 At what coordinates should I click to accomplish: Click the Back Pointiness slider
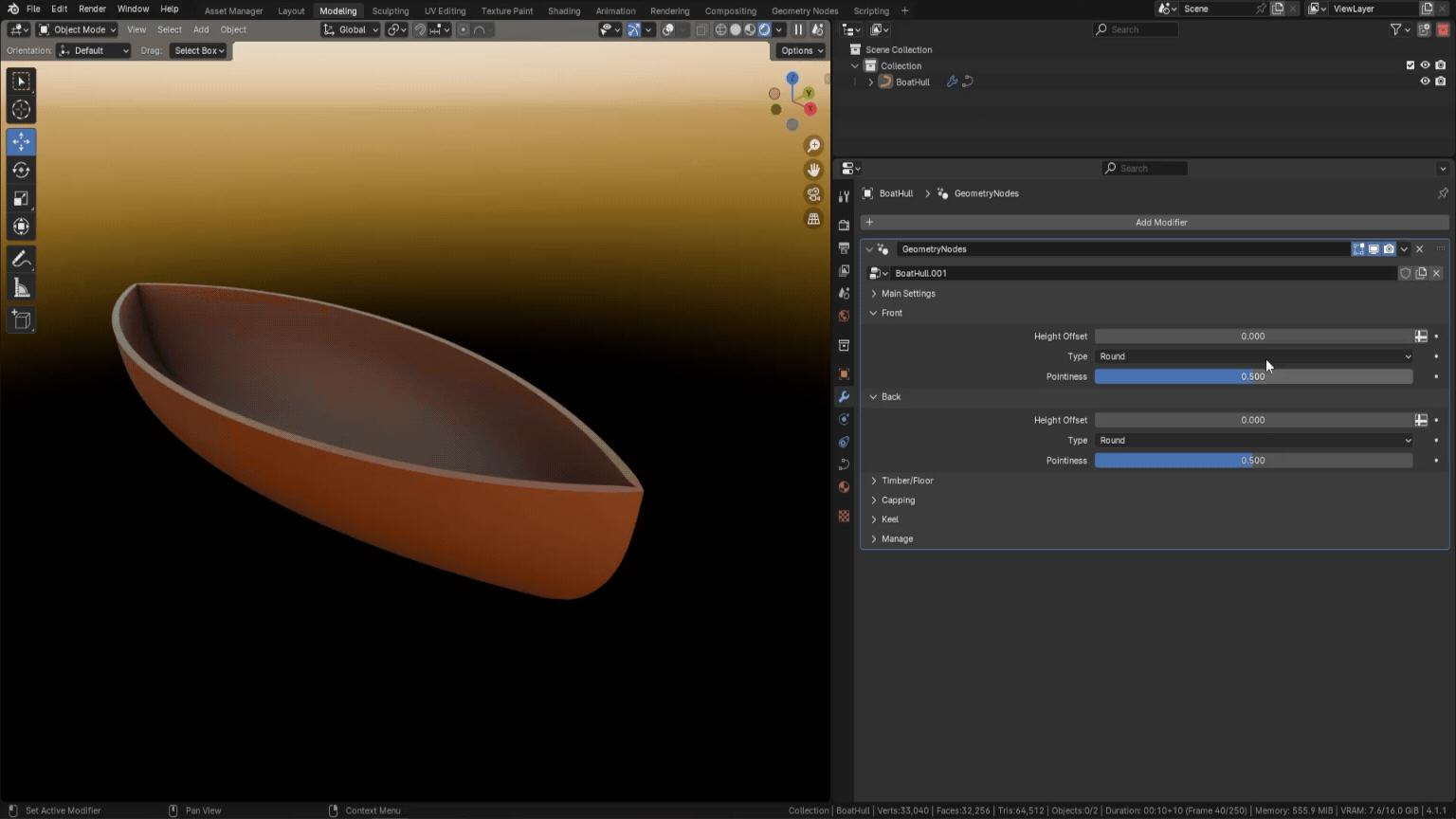pos(1253,461)
